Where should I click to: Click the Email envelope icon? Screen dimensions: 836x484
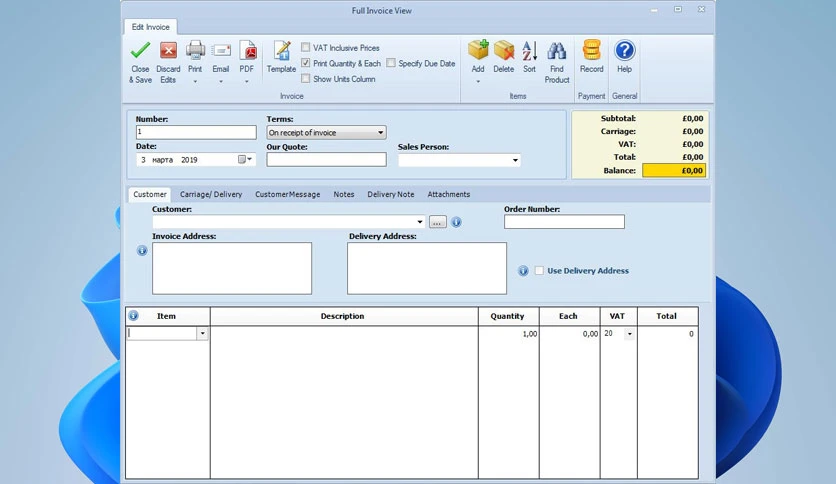221,51
